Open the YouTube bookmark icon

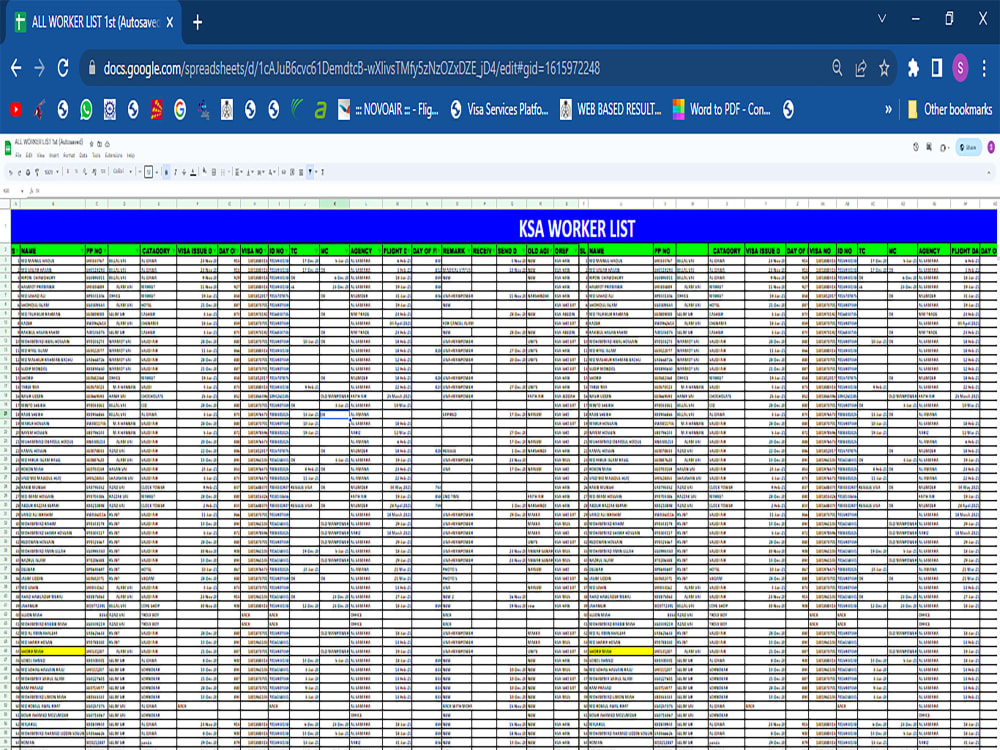pos(16,110)
